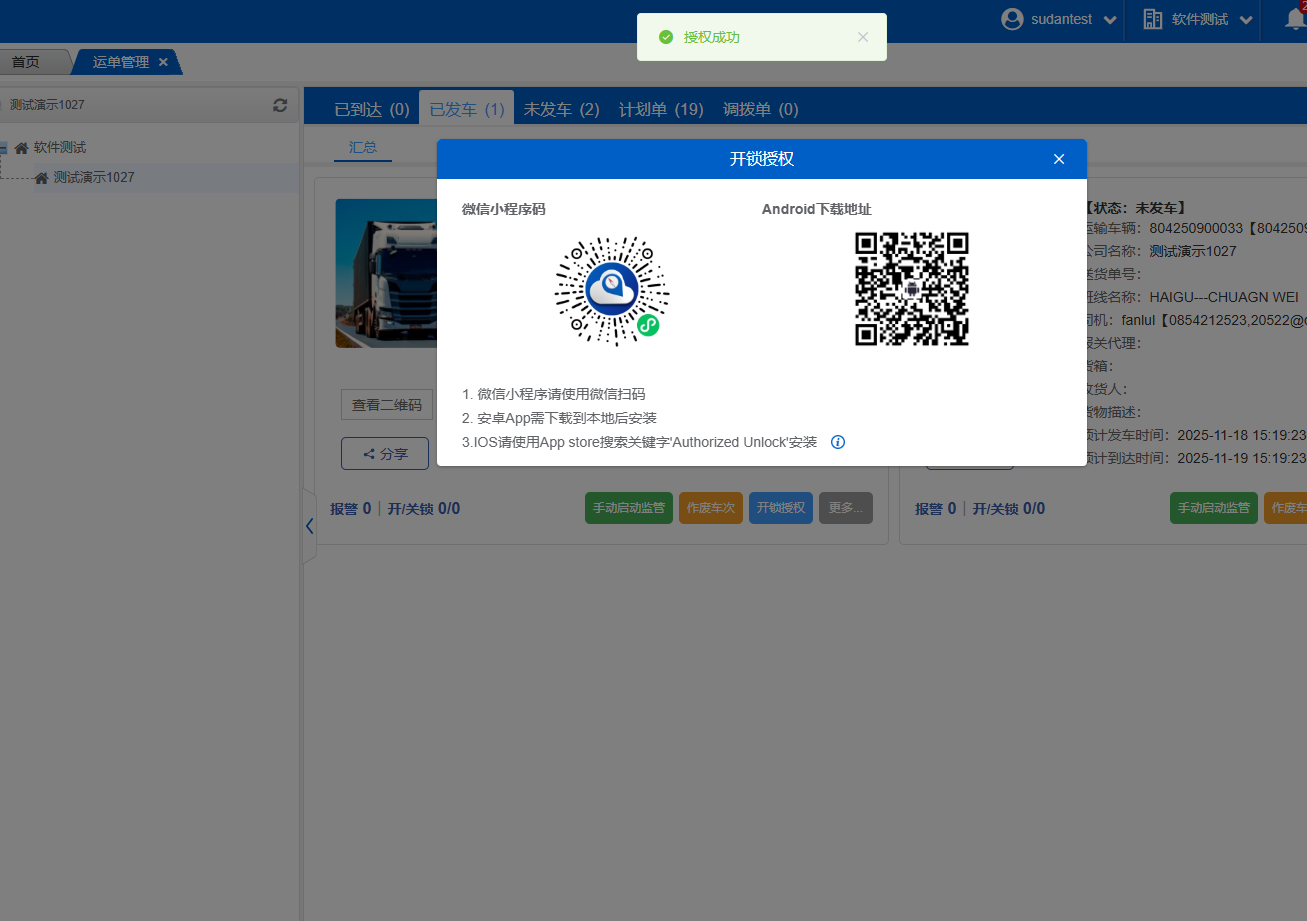The image size is (1307, 921).
Task: Expand the sudantest account dropdown
Action: point(1109,20)
